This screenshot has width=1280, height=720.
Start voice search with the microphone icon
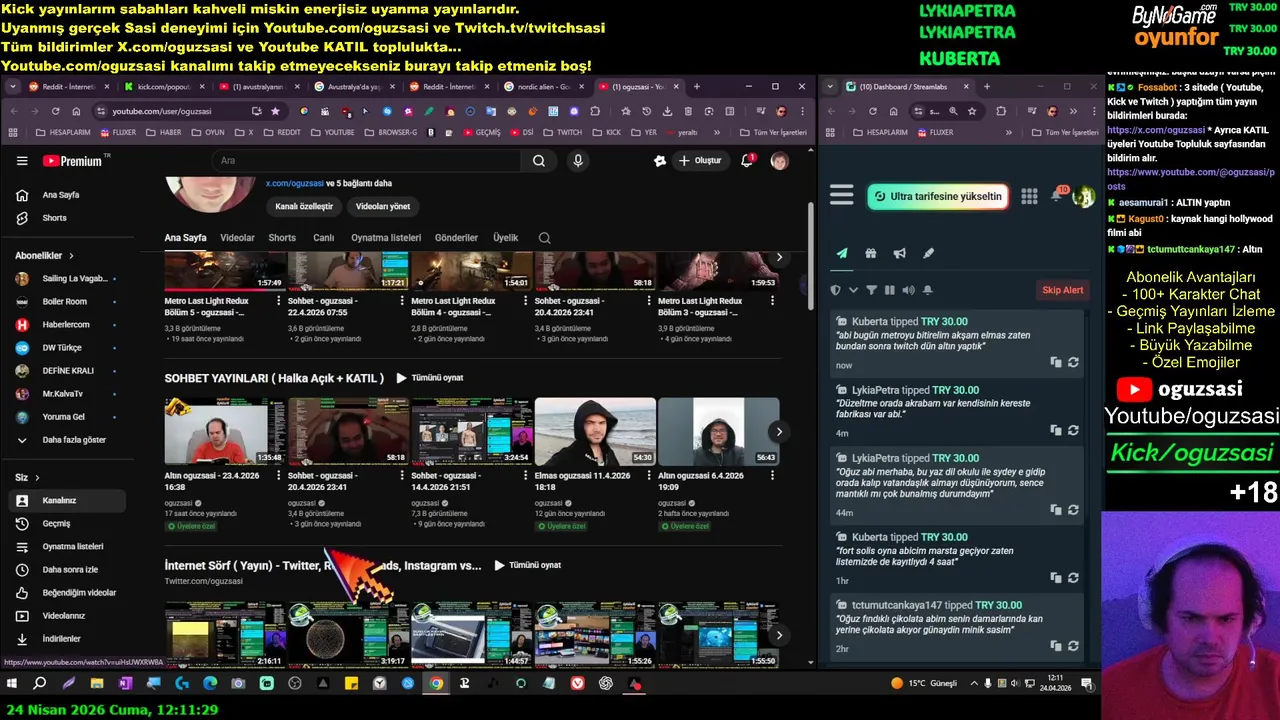point(577,160)
